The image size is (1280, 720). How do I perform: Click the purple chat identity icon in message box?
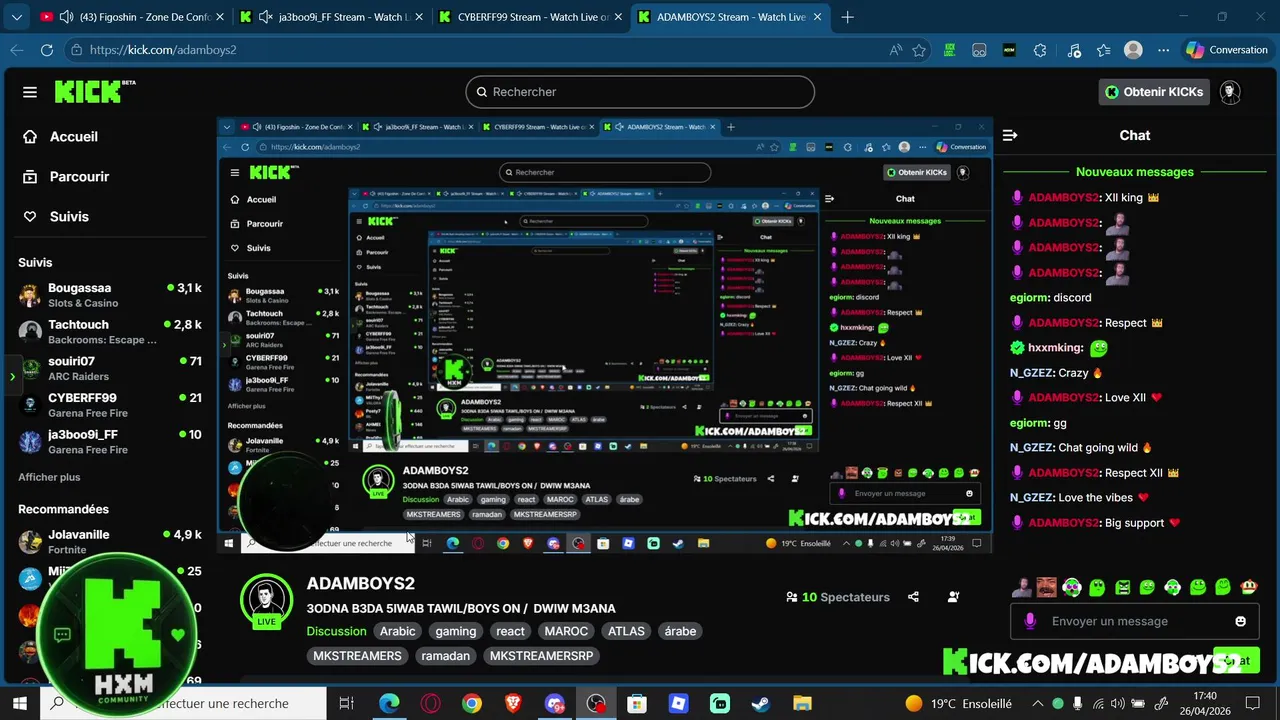(1030, 621)
